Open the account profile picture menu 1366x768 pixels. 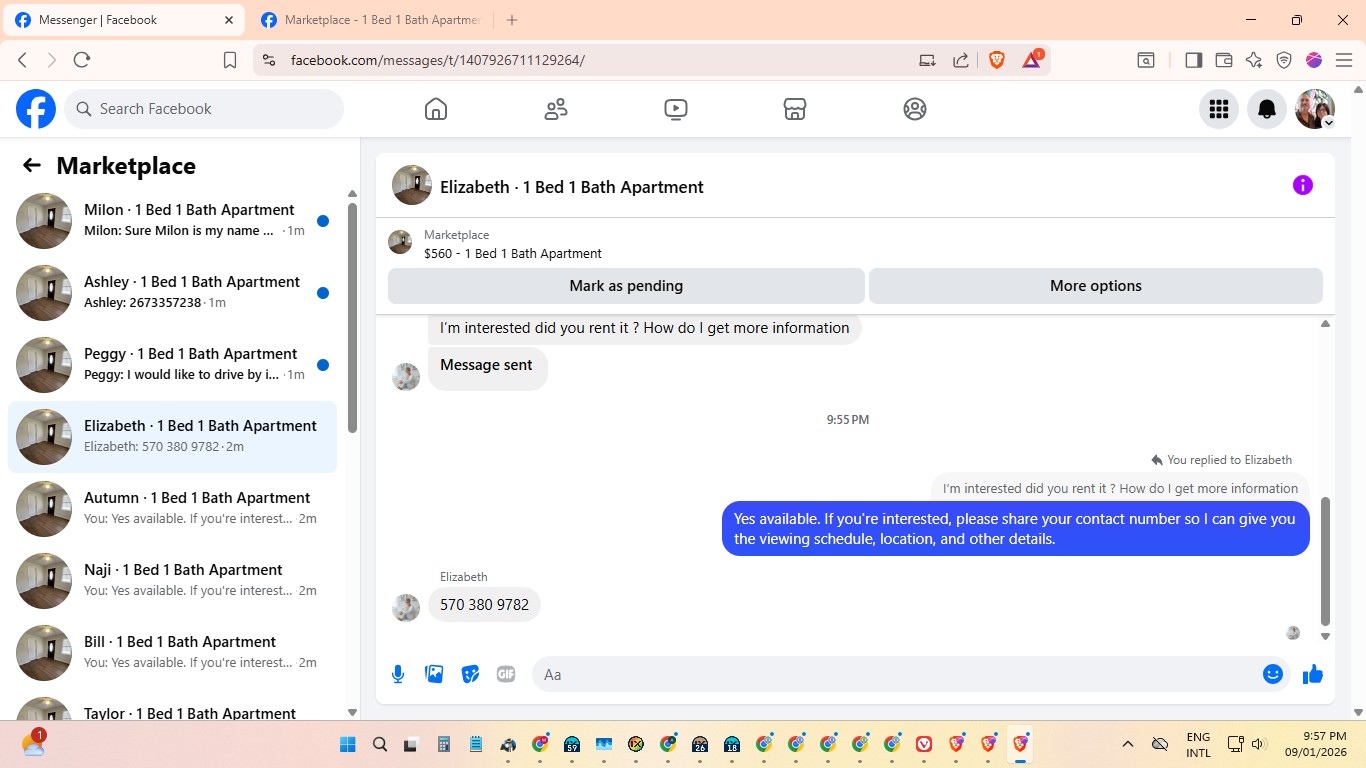(1315, 109)
